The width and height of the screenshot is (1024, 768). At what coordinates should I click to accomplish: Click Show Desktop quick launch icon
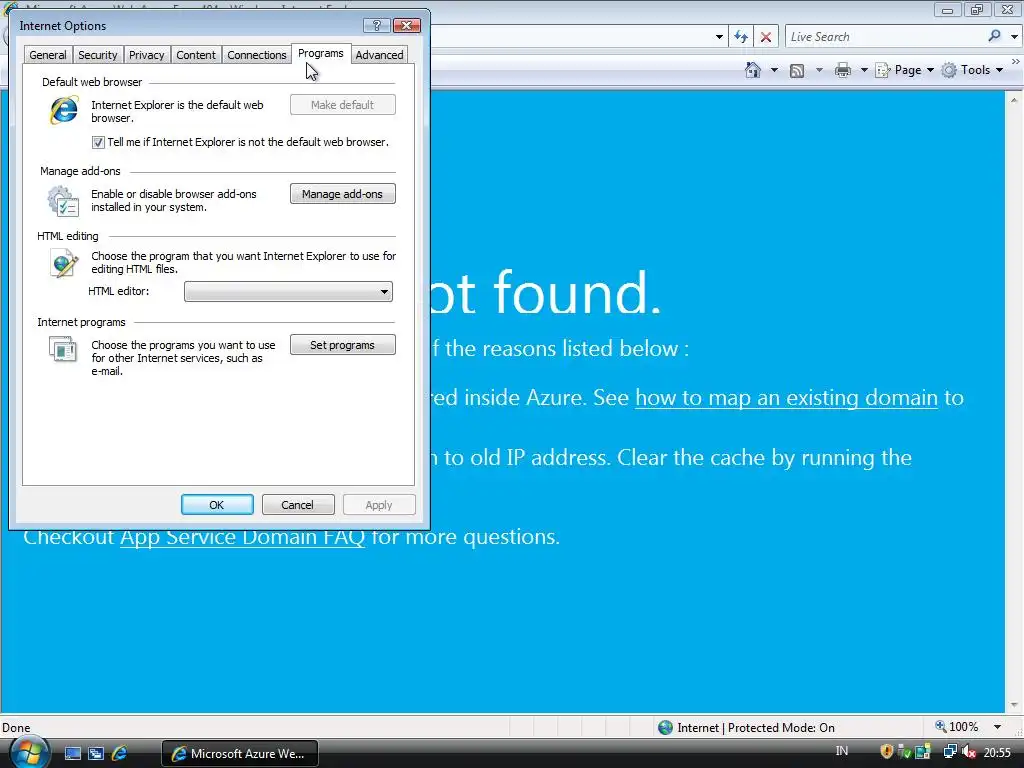tap(72, 754)
